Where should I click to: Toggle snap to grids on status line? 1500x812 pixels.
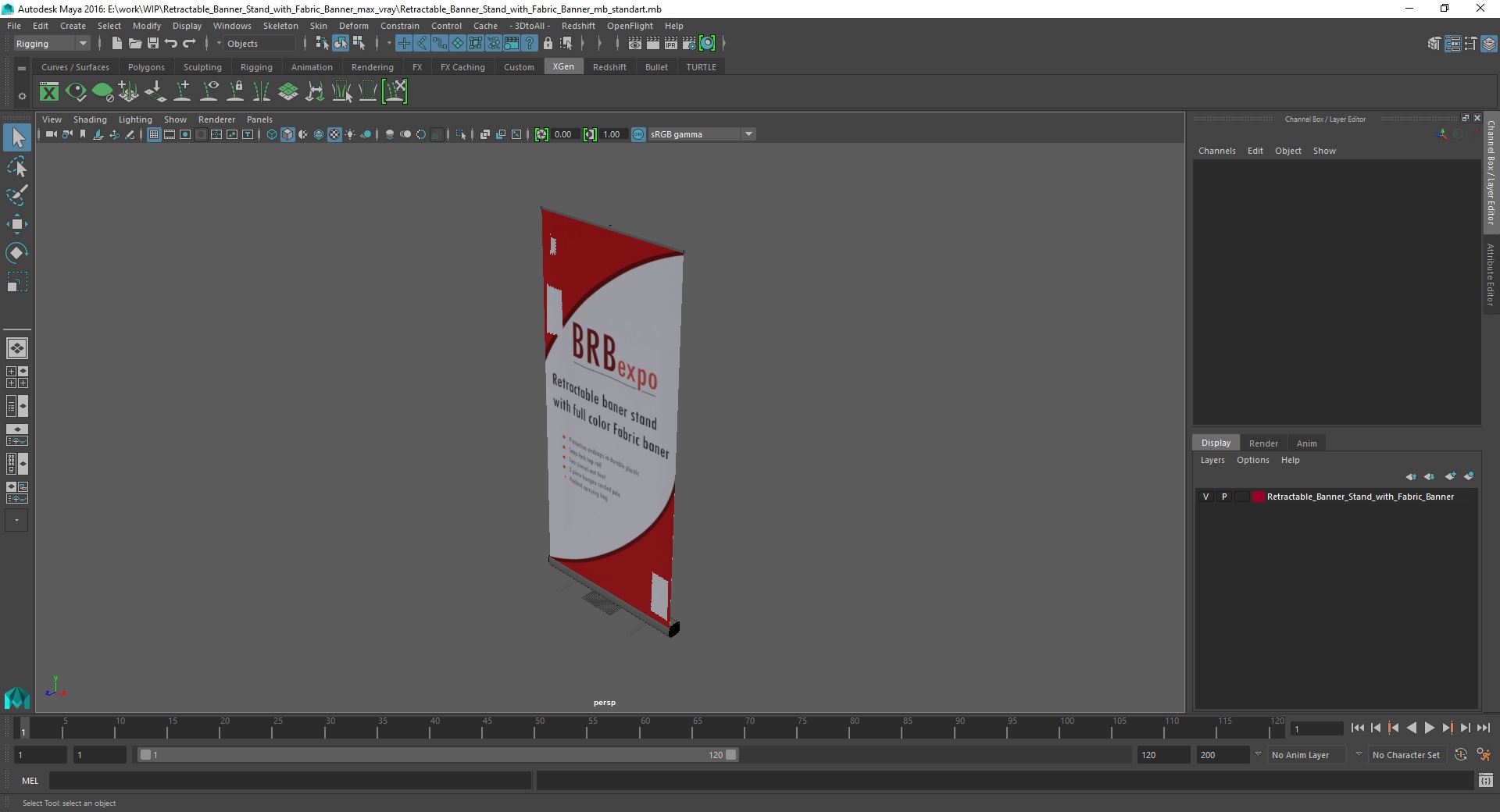403,44
